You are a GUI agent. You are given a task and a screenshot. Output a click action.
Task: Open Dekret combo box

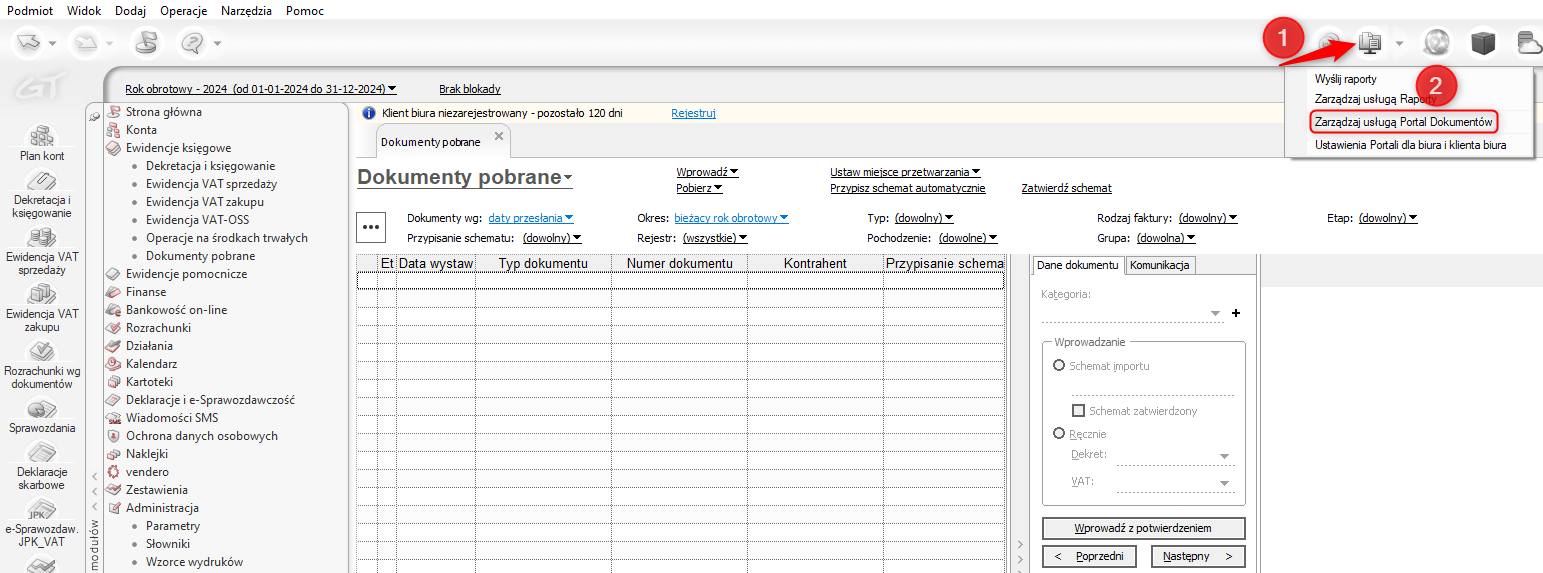(x=1175, y=455)
